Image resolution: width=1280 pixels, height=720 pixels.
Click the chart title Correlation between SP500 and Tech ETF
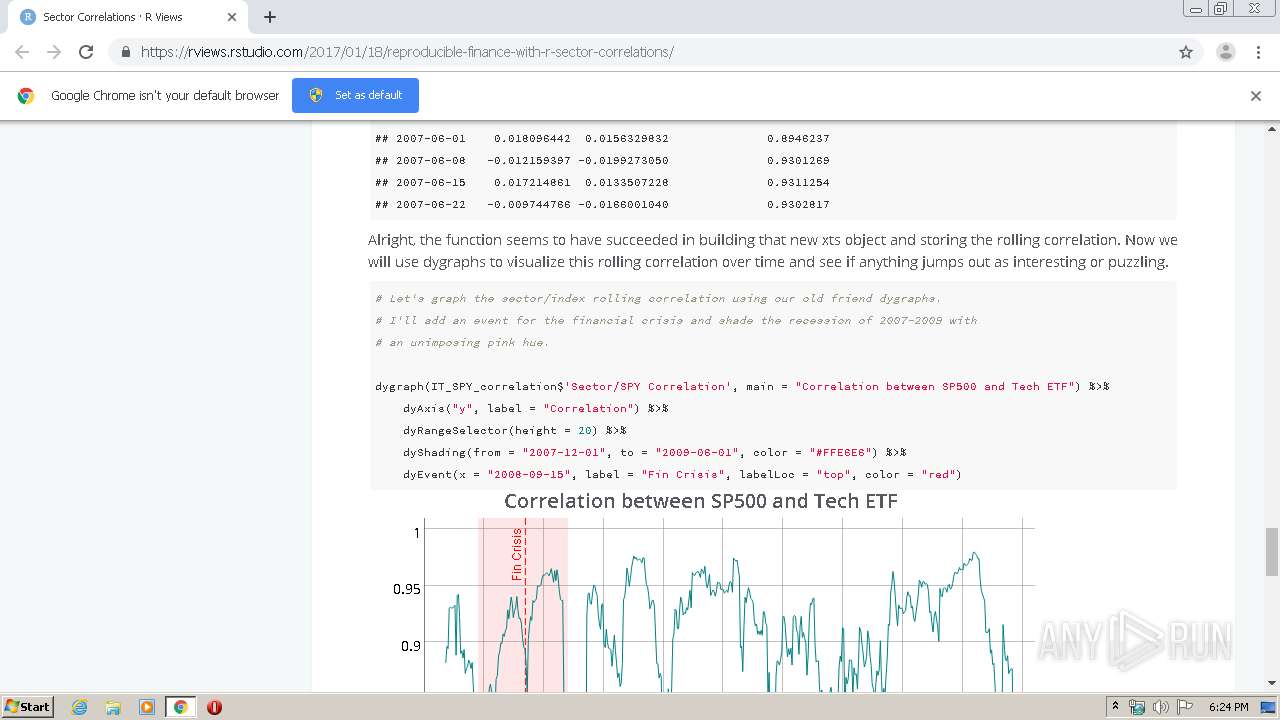(x=700, y=501)
